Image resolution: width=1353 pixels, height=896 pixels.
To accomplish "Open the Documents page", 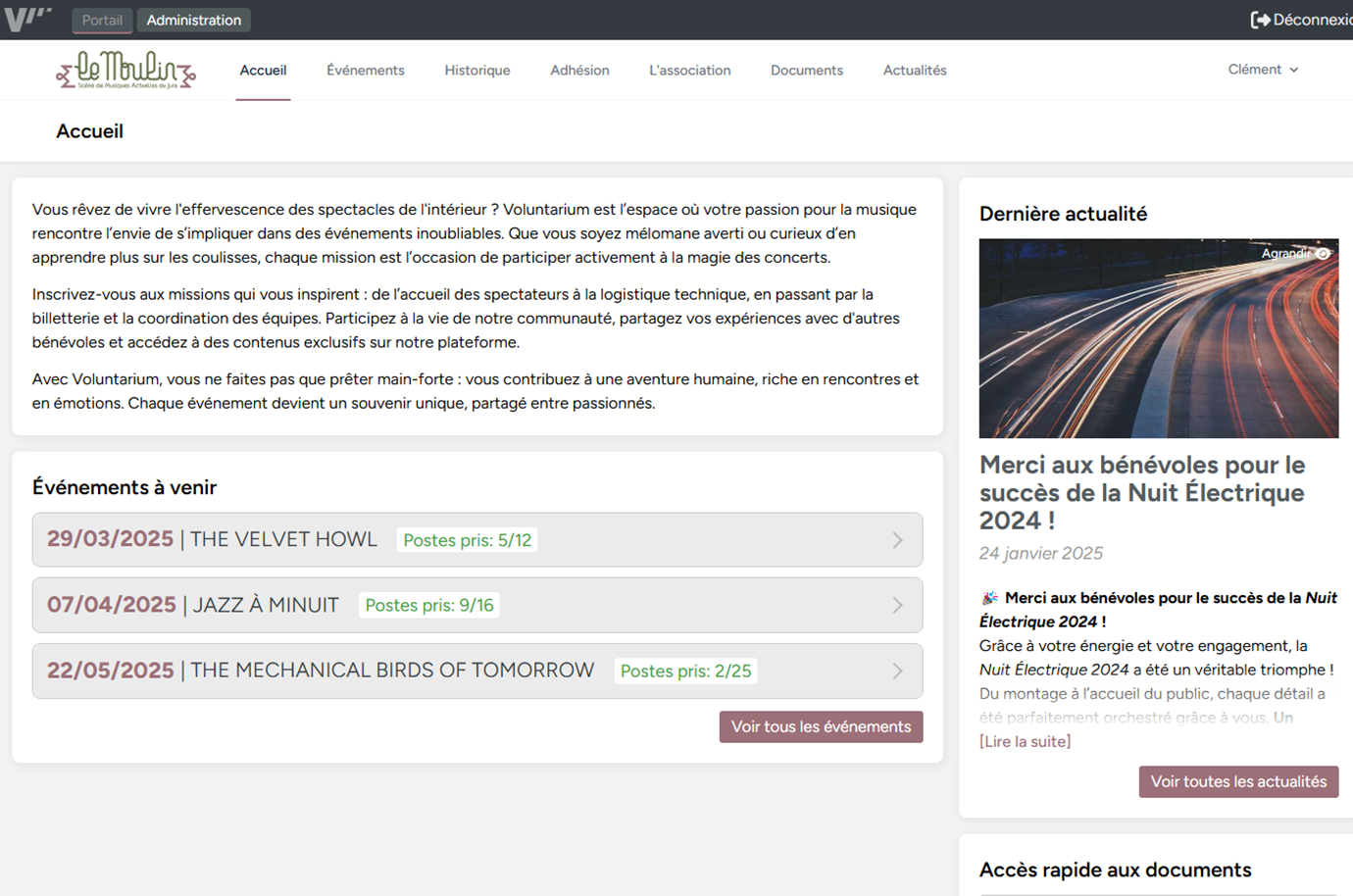I will coord(807,70).
